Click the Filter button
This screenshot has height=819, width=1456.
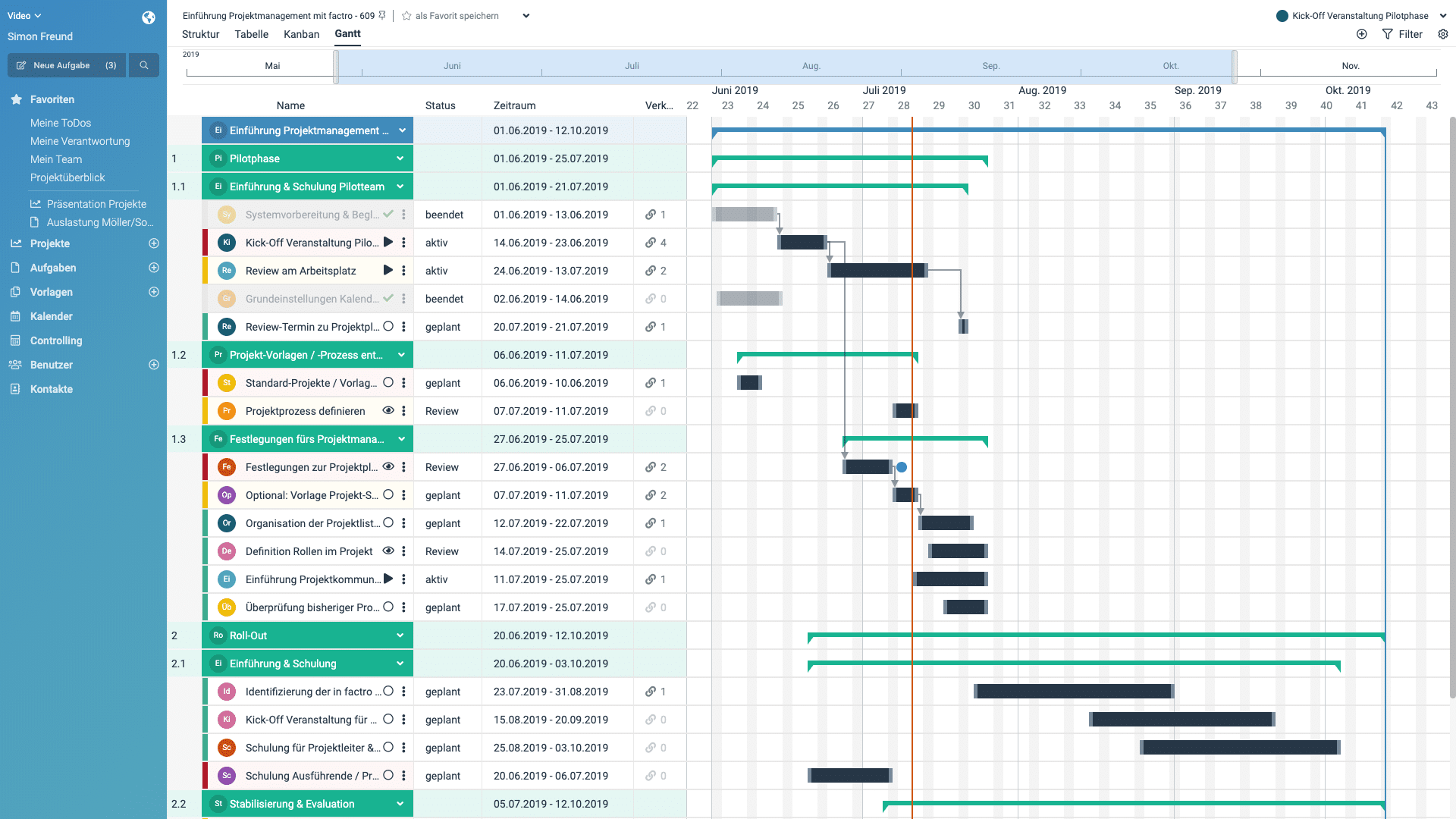click(x=1402, y=34)
